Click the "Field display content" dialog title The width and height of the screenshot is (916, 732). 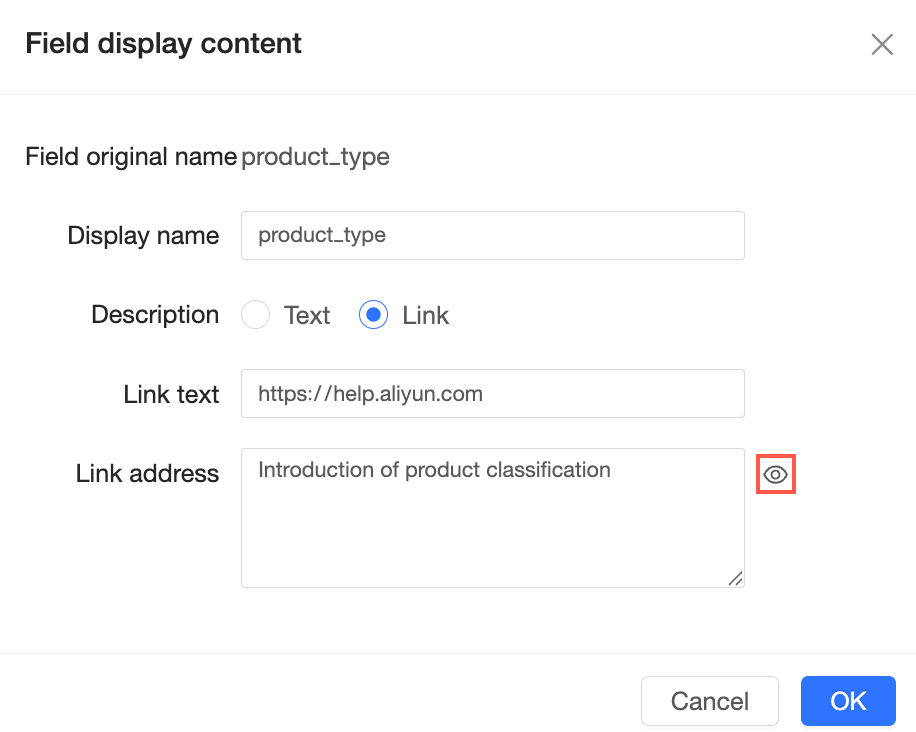164,44
